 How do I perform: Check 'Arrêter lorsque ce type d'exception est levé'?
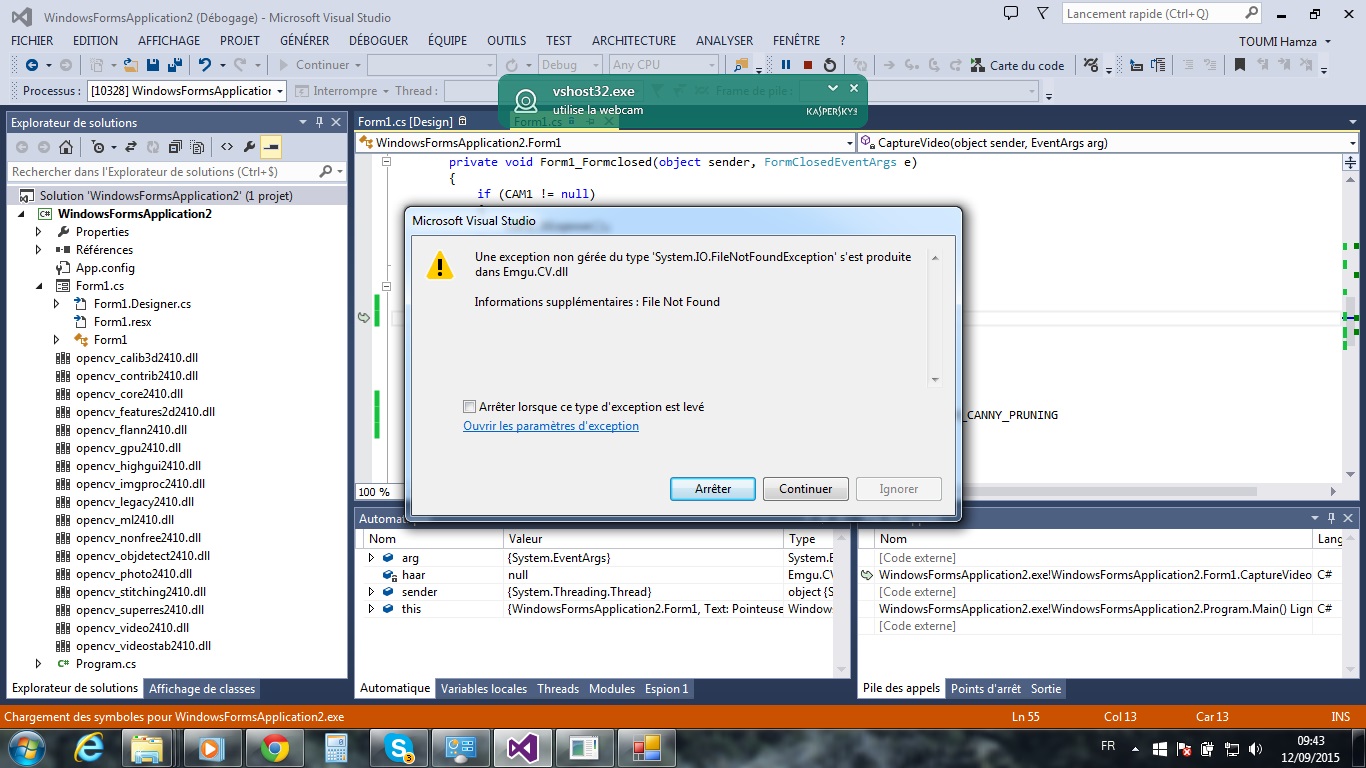pos(469,407)
